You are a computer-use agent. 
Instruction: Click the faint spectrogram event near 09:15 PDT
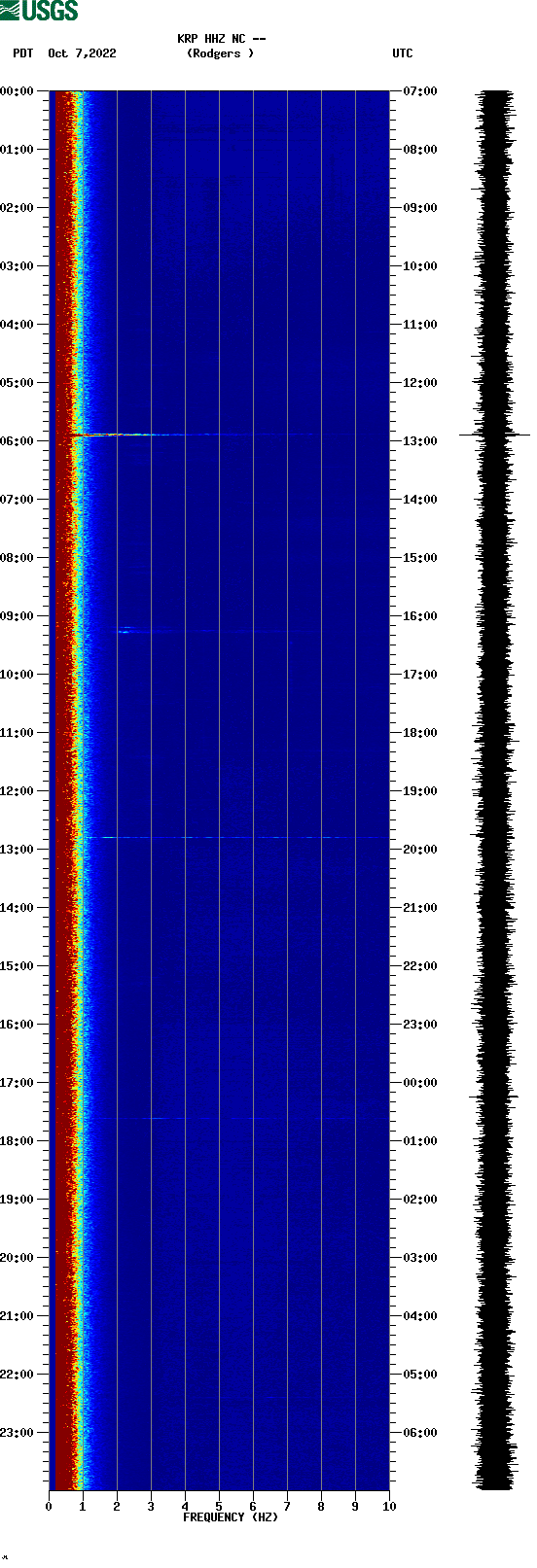[x=125, y=631]
